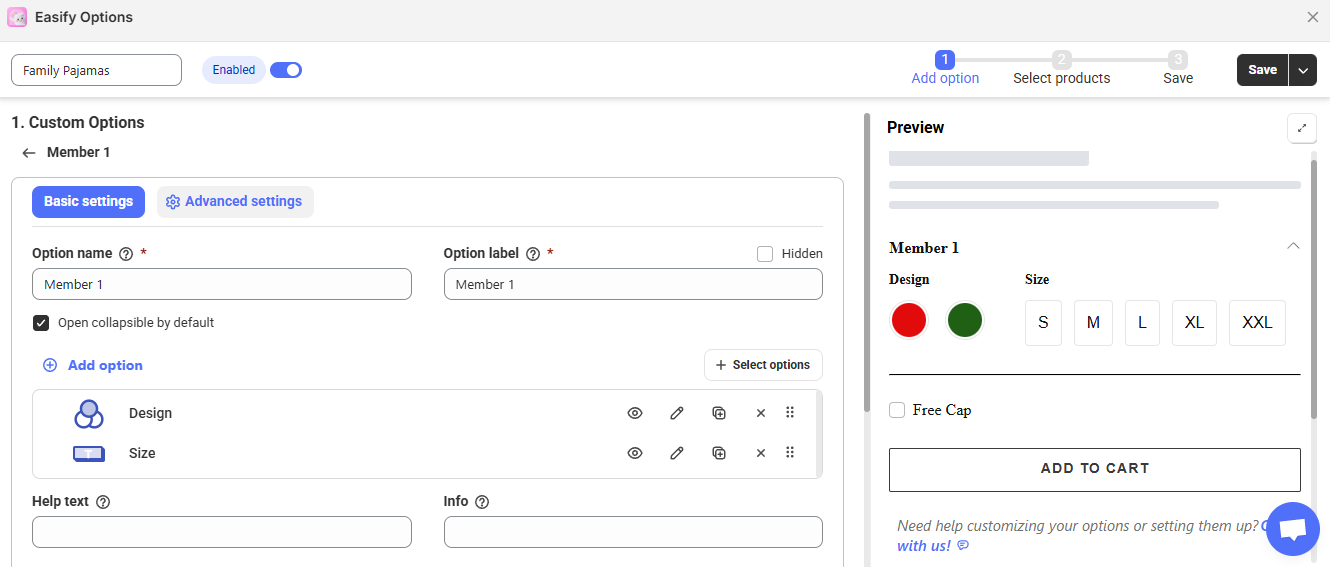Click the drag handle for Size row
The image size is (1330, 567).
[x=790, y=453]
